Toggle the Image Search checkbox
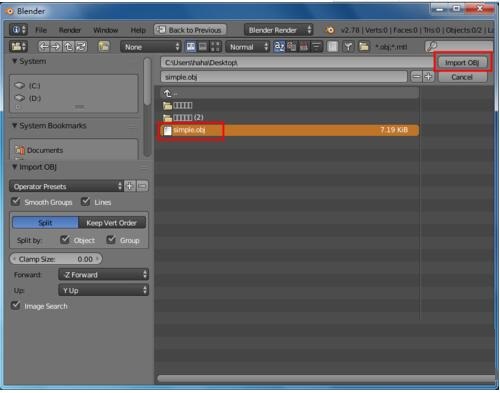This screenshot has height=393, width=500. coord(16,305)
